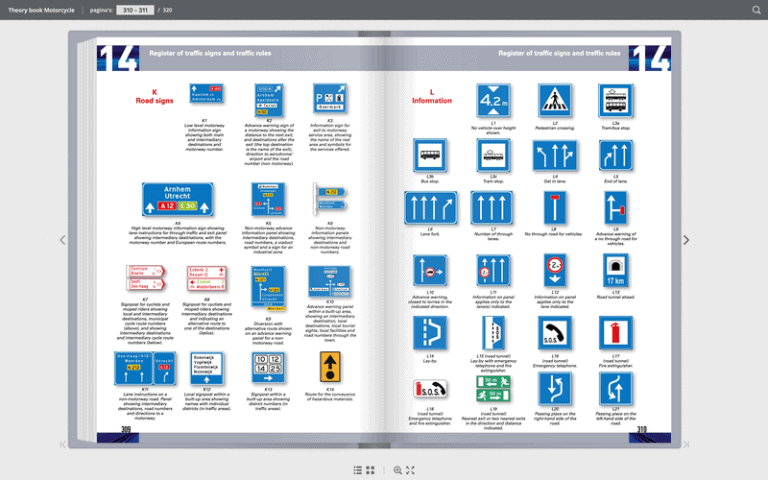Click the S.O.S. emergency telephone sign L18
768x480 pixels.
430,389
